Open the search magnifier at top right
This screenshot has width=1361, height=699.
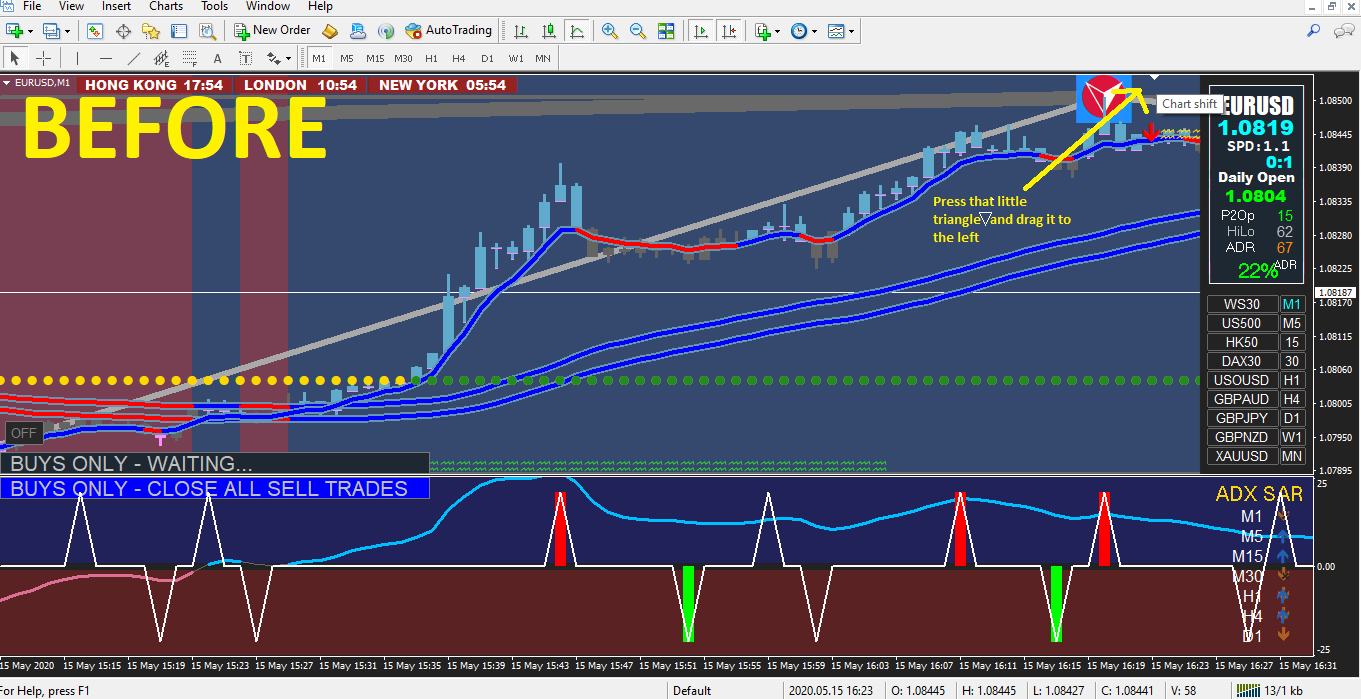(x=1314, y=31)
